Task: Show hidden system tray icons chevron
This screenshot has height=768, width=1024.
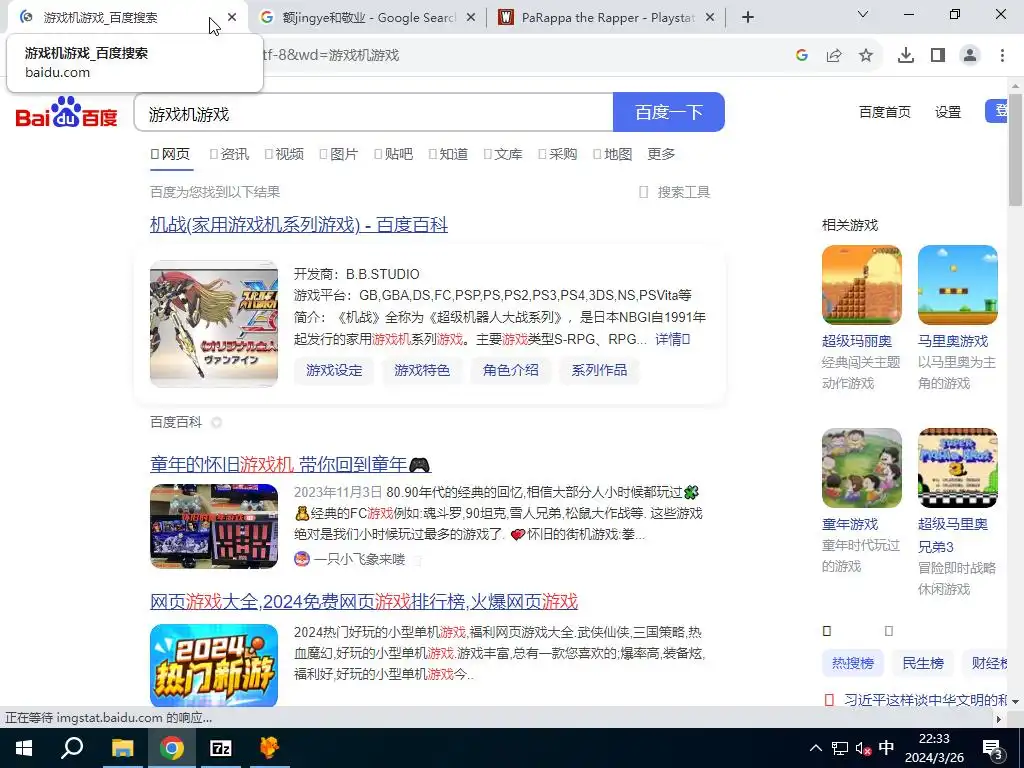Action: coord(816,748)
